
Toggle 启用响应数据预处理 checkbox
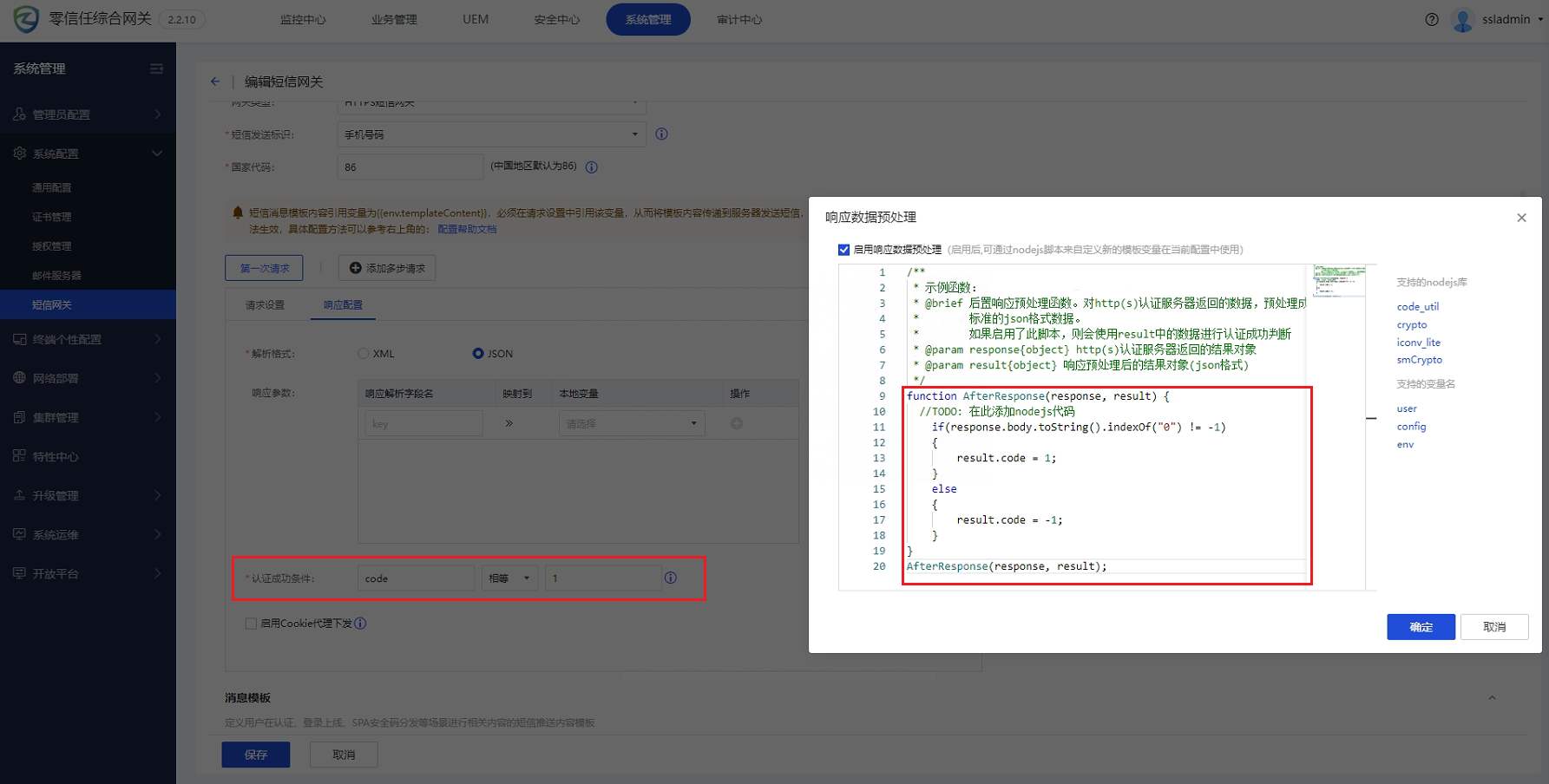(843, 250)
